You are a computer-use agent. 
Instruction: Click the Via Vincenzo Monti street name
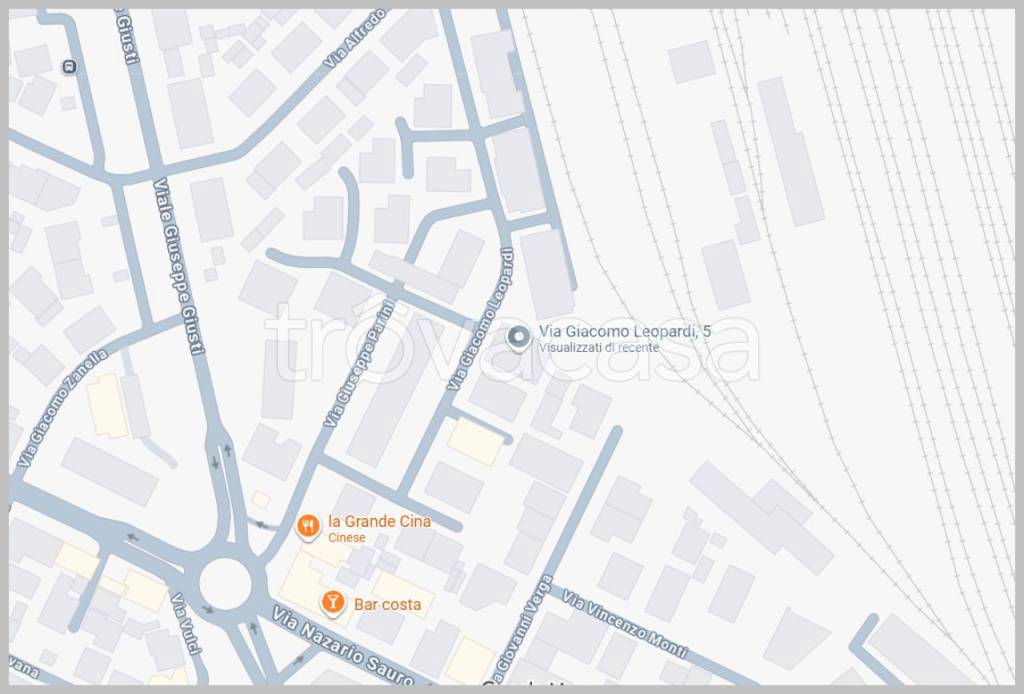[624, 623]
